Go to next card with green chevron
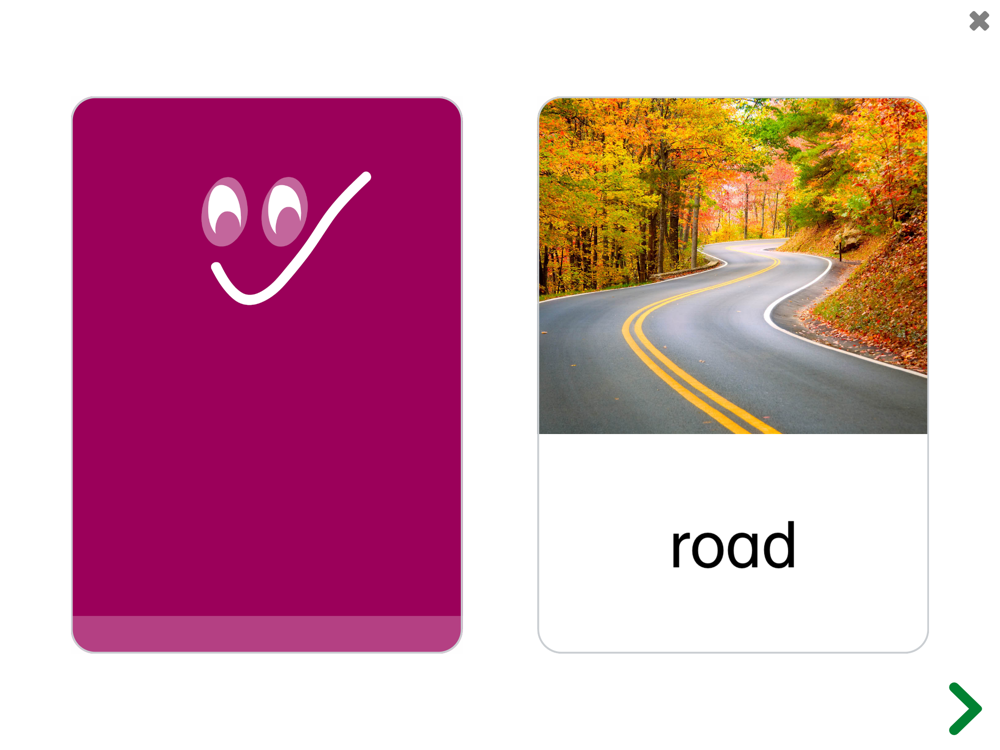The width and height of the screenshot is (1000, 750). (x=965, y=709)
